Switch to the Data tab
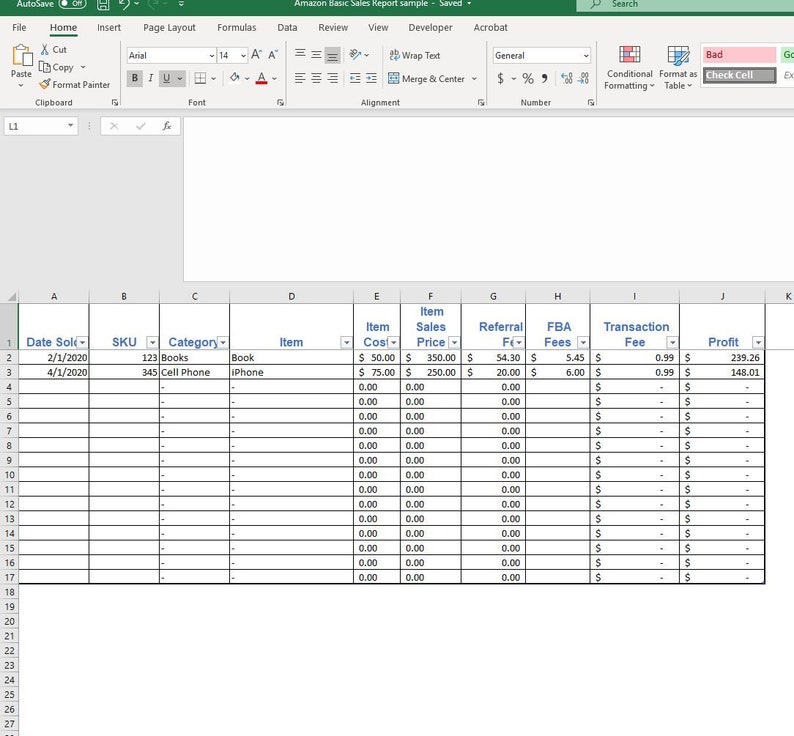 287,27
